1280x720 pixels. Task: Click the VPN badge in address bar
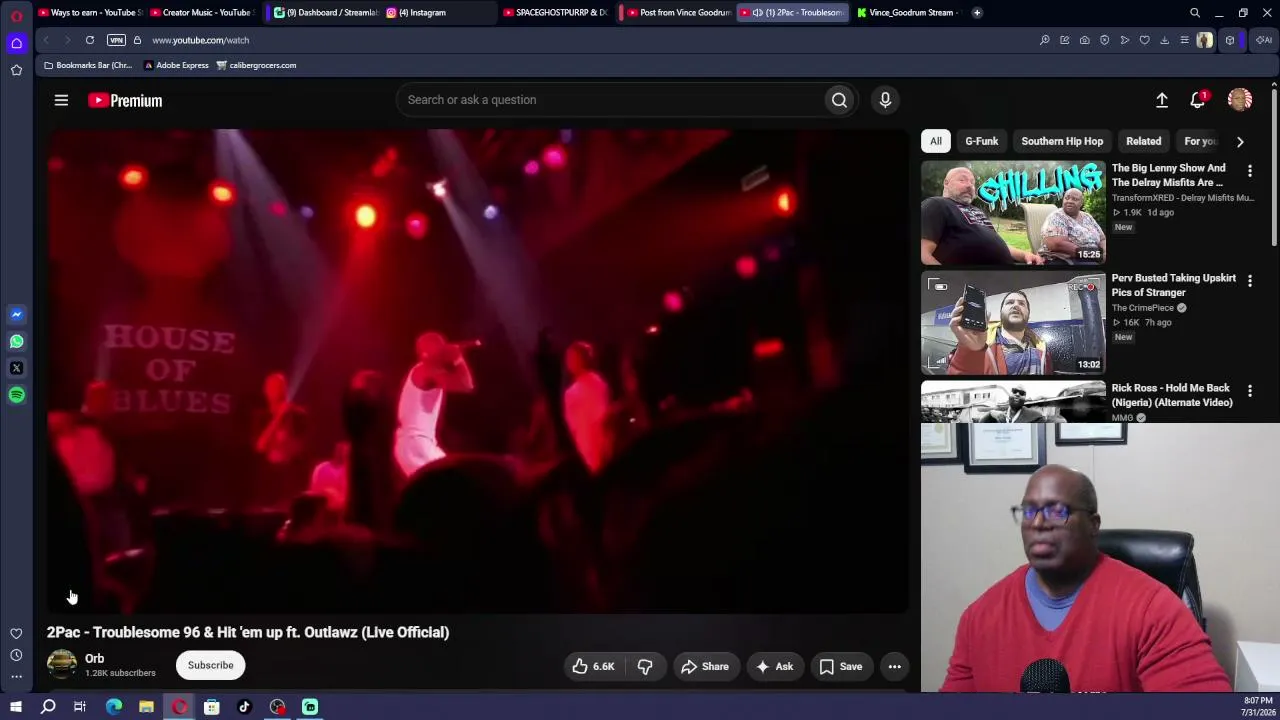tap(116, 40)
